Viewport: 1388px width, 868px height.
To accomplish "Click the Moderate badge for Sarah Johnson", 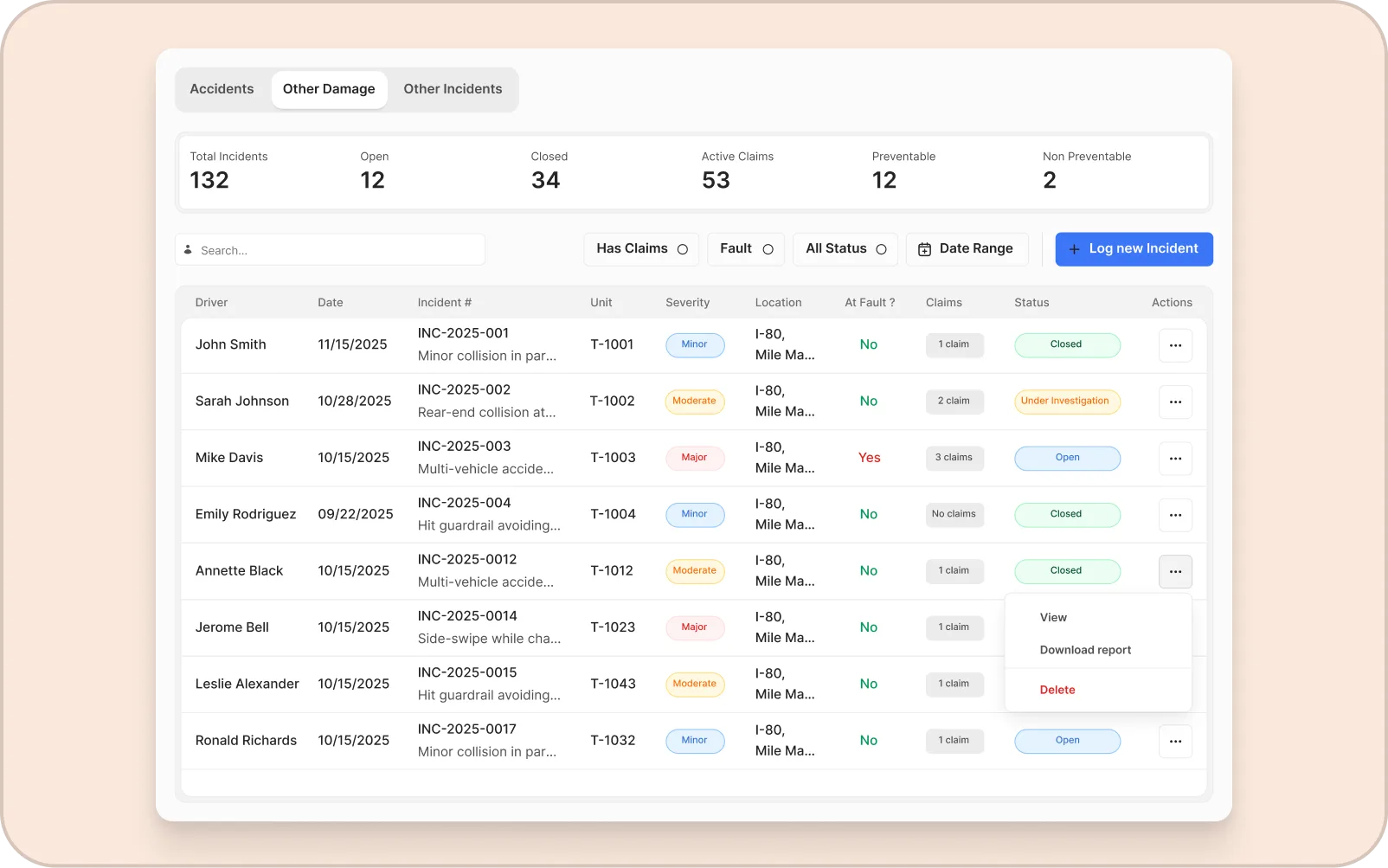I will 695,402.
